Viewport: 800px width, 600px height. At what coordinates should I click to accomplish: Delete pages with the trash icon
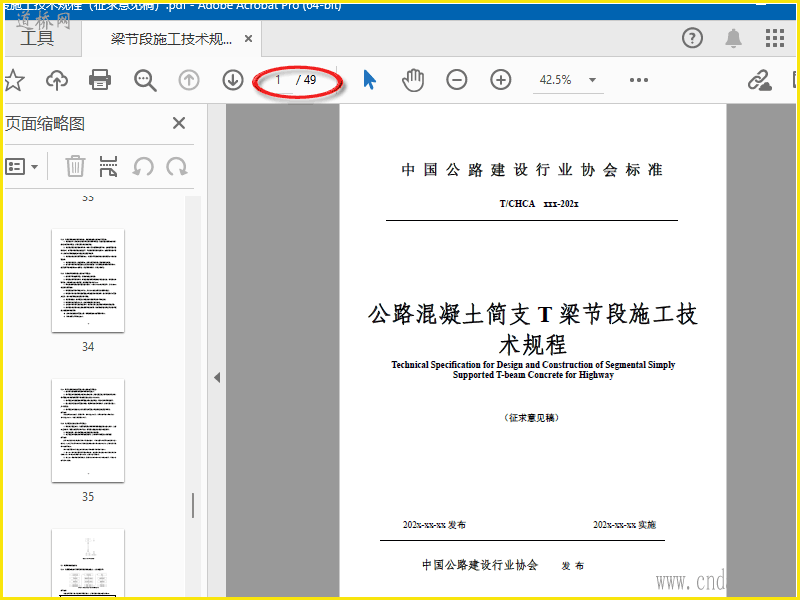tap(75, 166)
